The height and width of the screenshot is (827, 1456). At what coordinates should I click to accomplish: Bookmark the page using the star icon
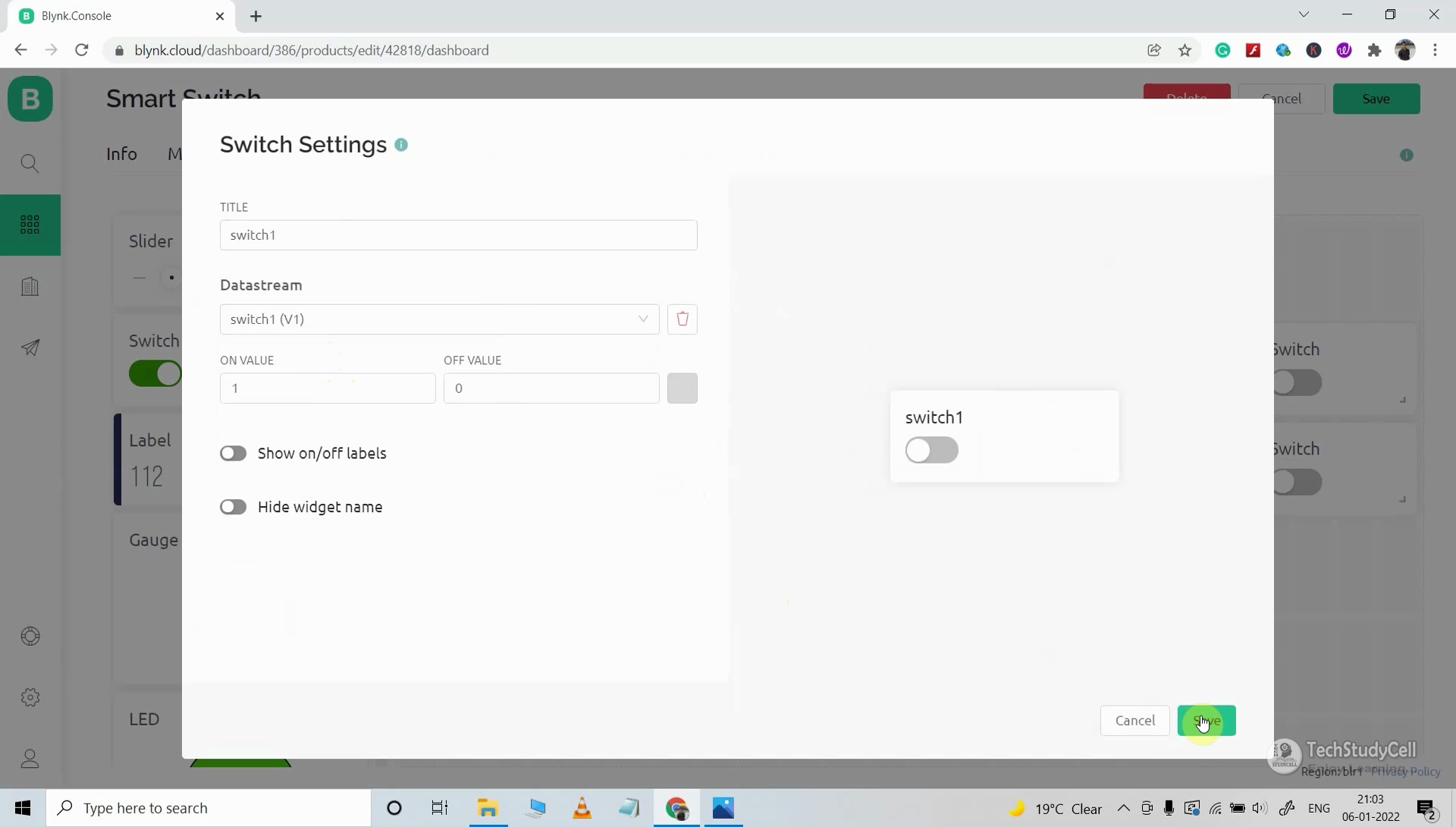tap(1185, 50)
